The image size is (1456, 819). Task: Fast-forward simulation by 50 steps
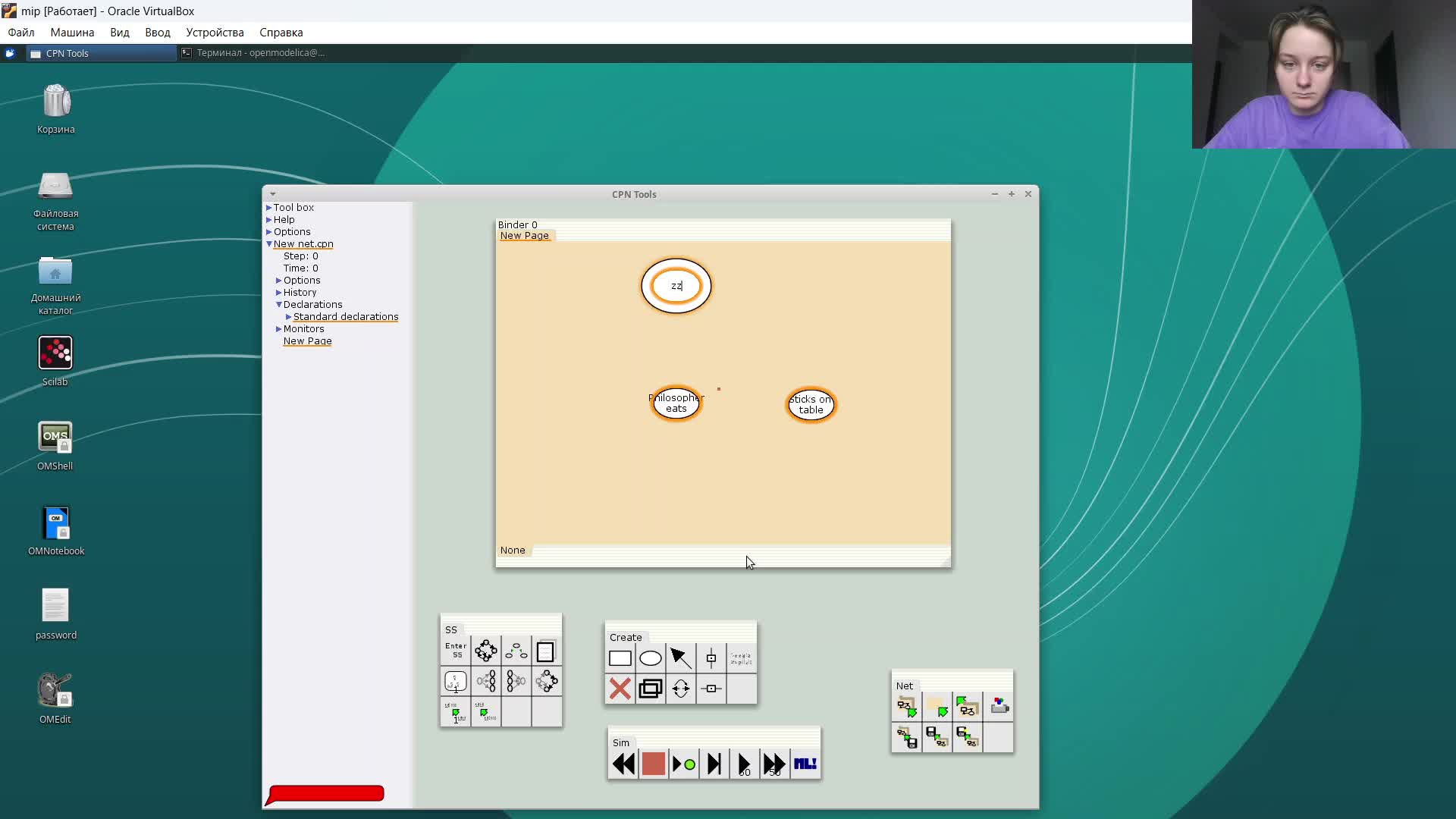pyautogui.click(x=775, y=764)
